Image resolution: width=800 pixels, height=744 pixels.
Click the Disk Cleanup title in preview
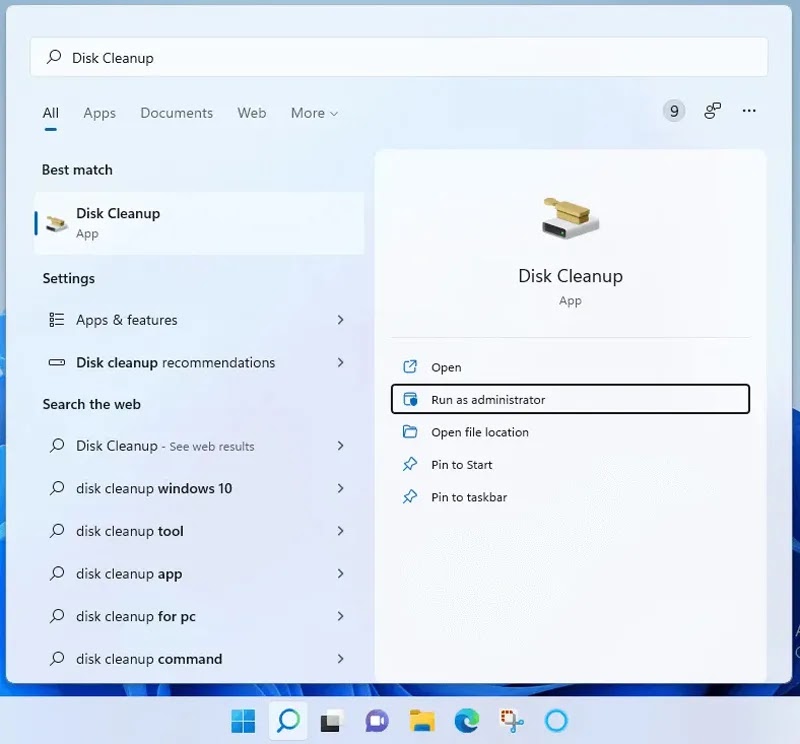click(x=570, y=276)
